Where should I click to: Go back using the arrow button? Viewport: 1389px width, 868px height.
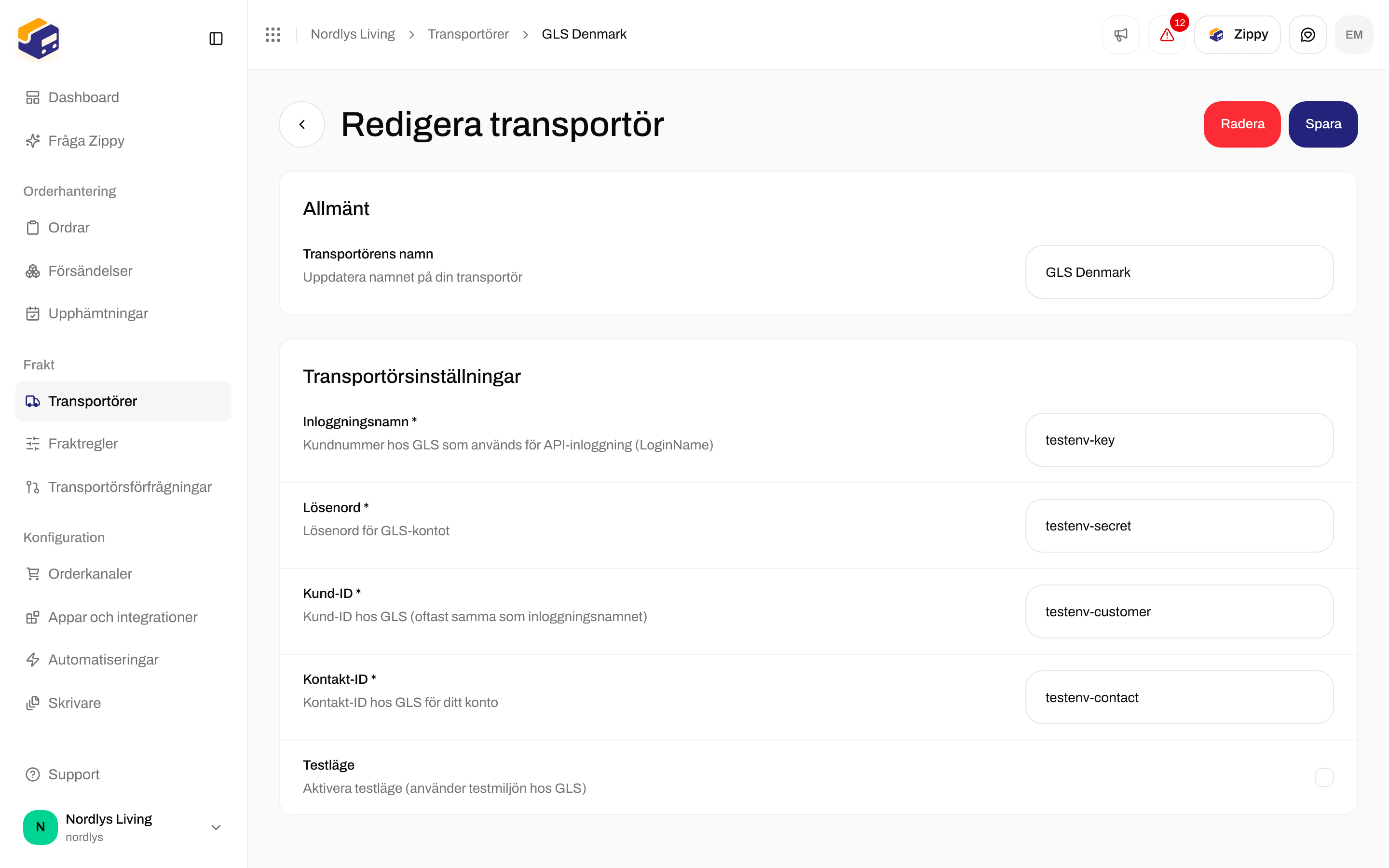pyautogui.click(x=302, y=124)
